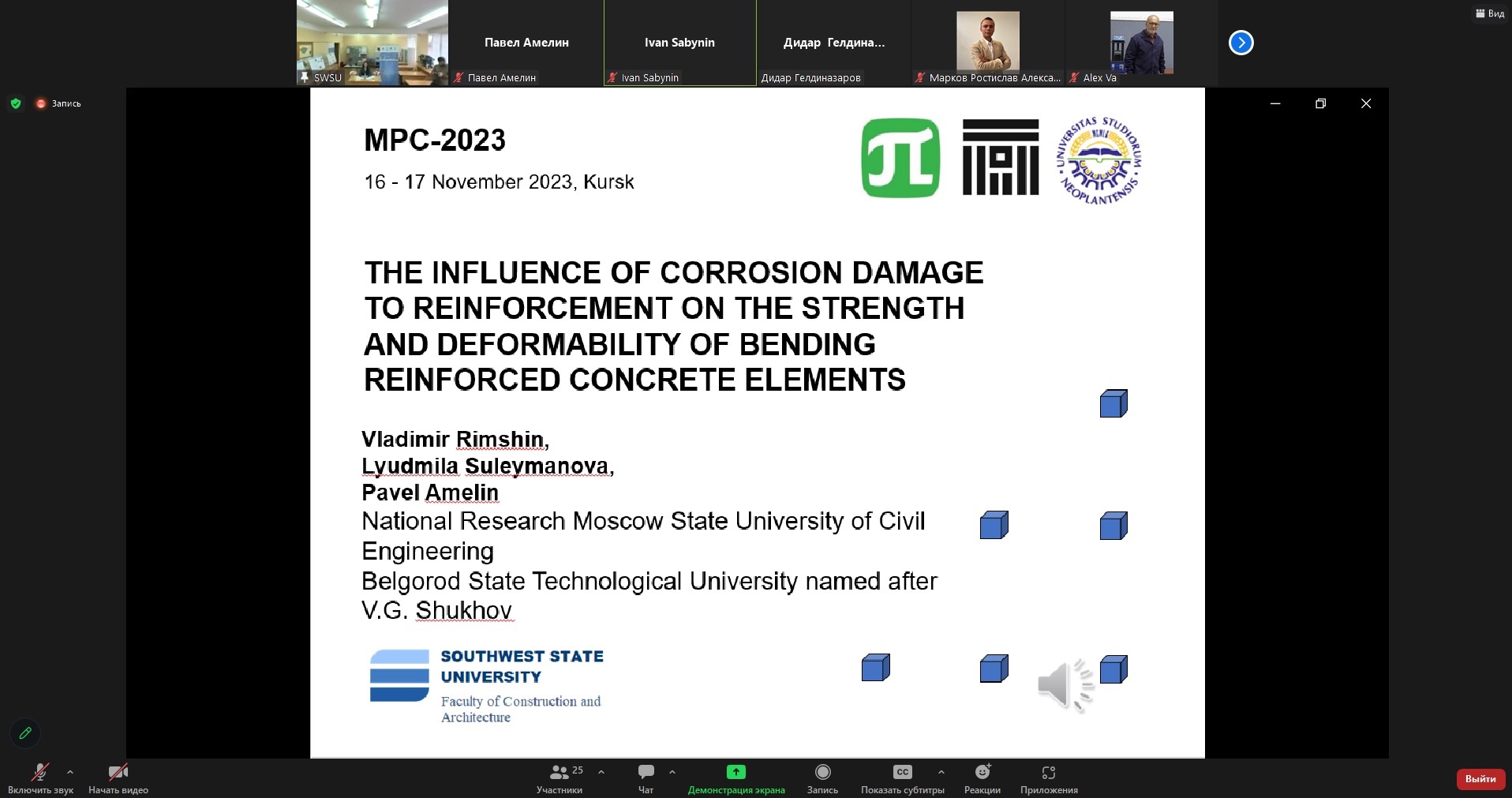Open Реакции reactions menu
This screenshot has height=798, width=1512.
[x=982, y=778]
